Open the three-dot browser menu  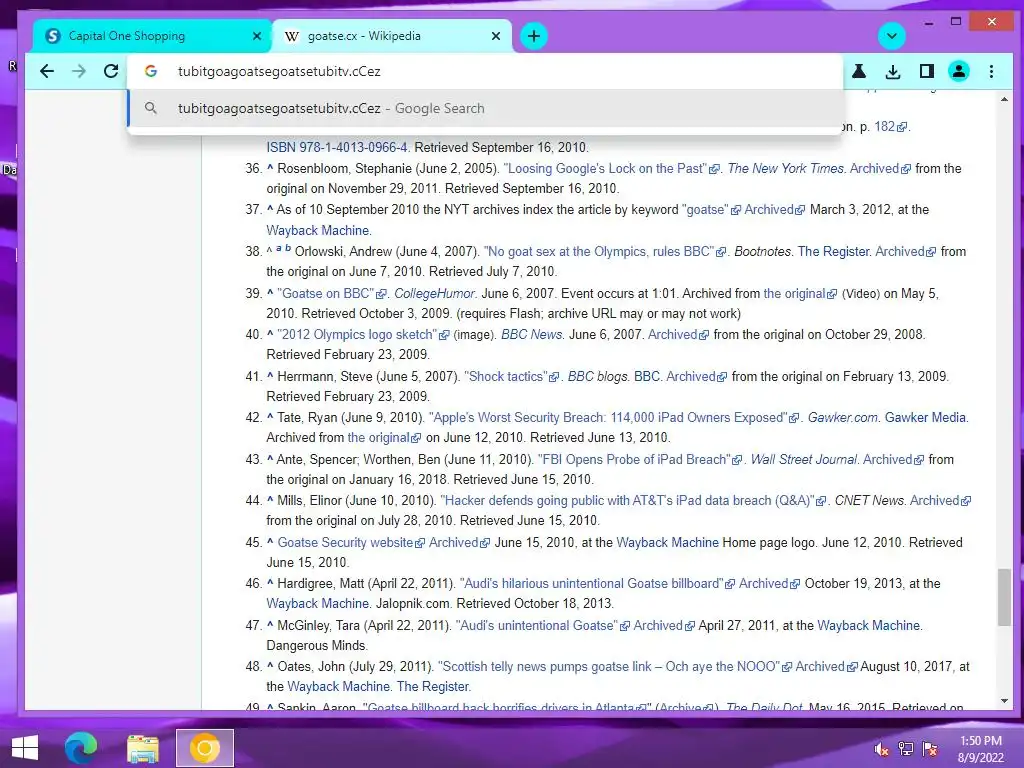[991, 71]
